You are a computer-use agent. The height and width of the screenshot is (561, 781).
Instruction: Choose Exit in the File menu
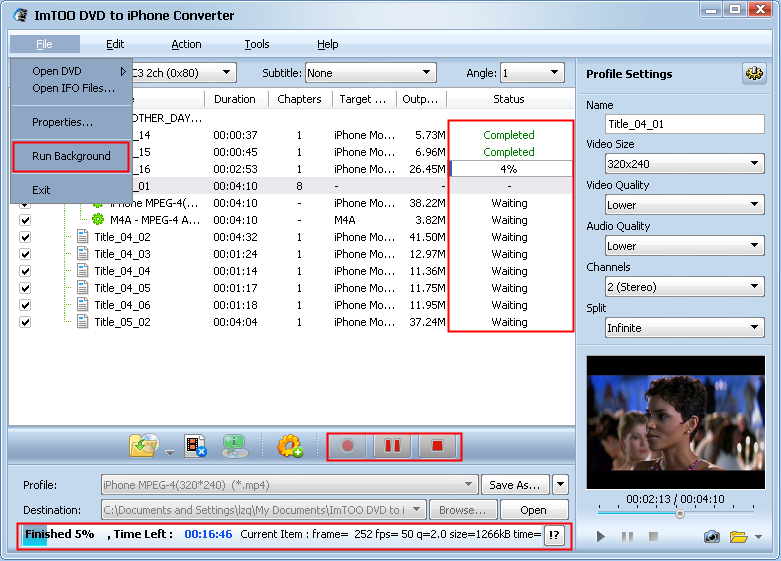click(71, 190)
